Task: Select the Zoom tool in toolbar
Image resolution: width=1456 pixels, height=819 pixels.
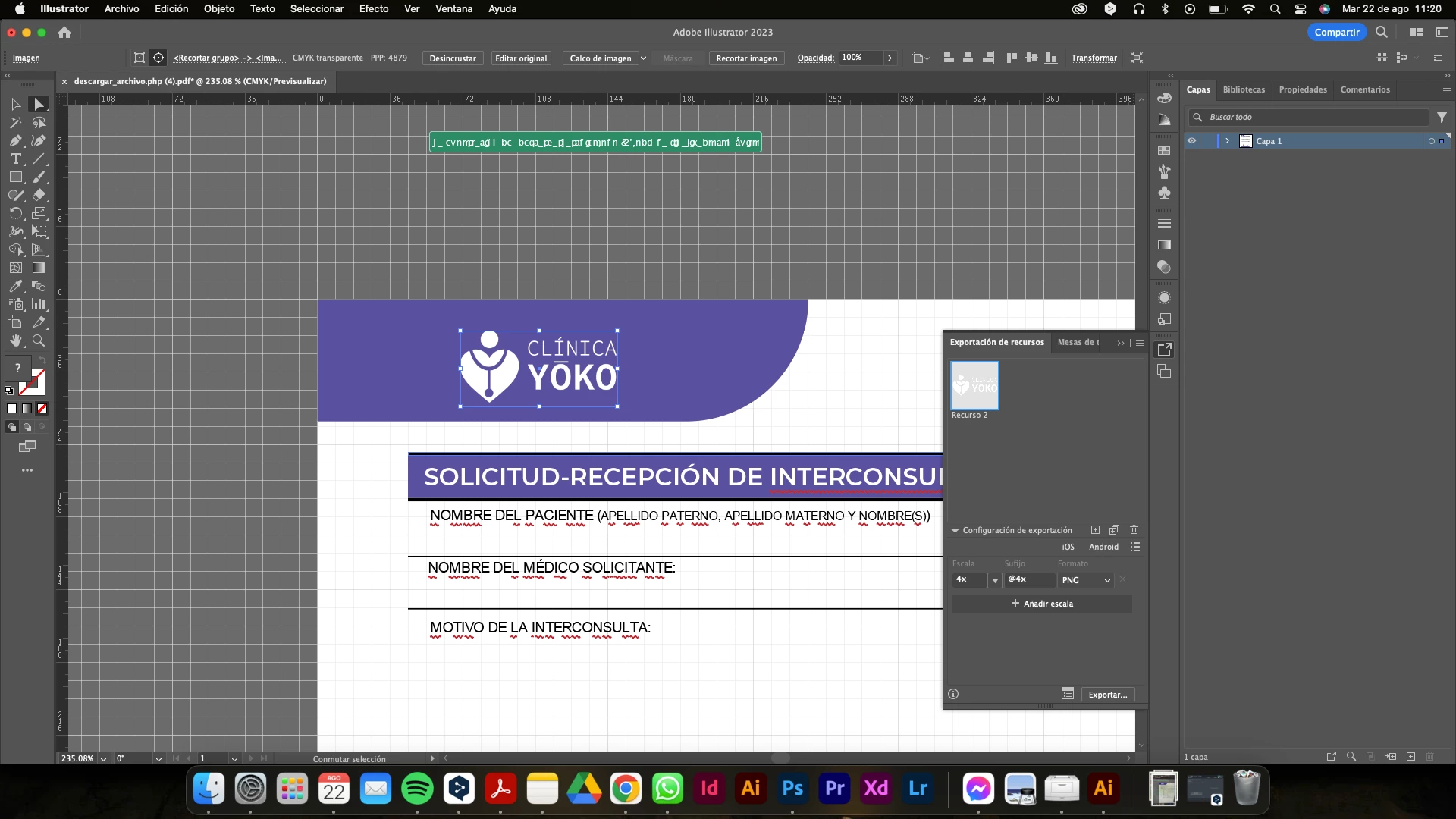Action: point(39,341)
